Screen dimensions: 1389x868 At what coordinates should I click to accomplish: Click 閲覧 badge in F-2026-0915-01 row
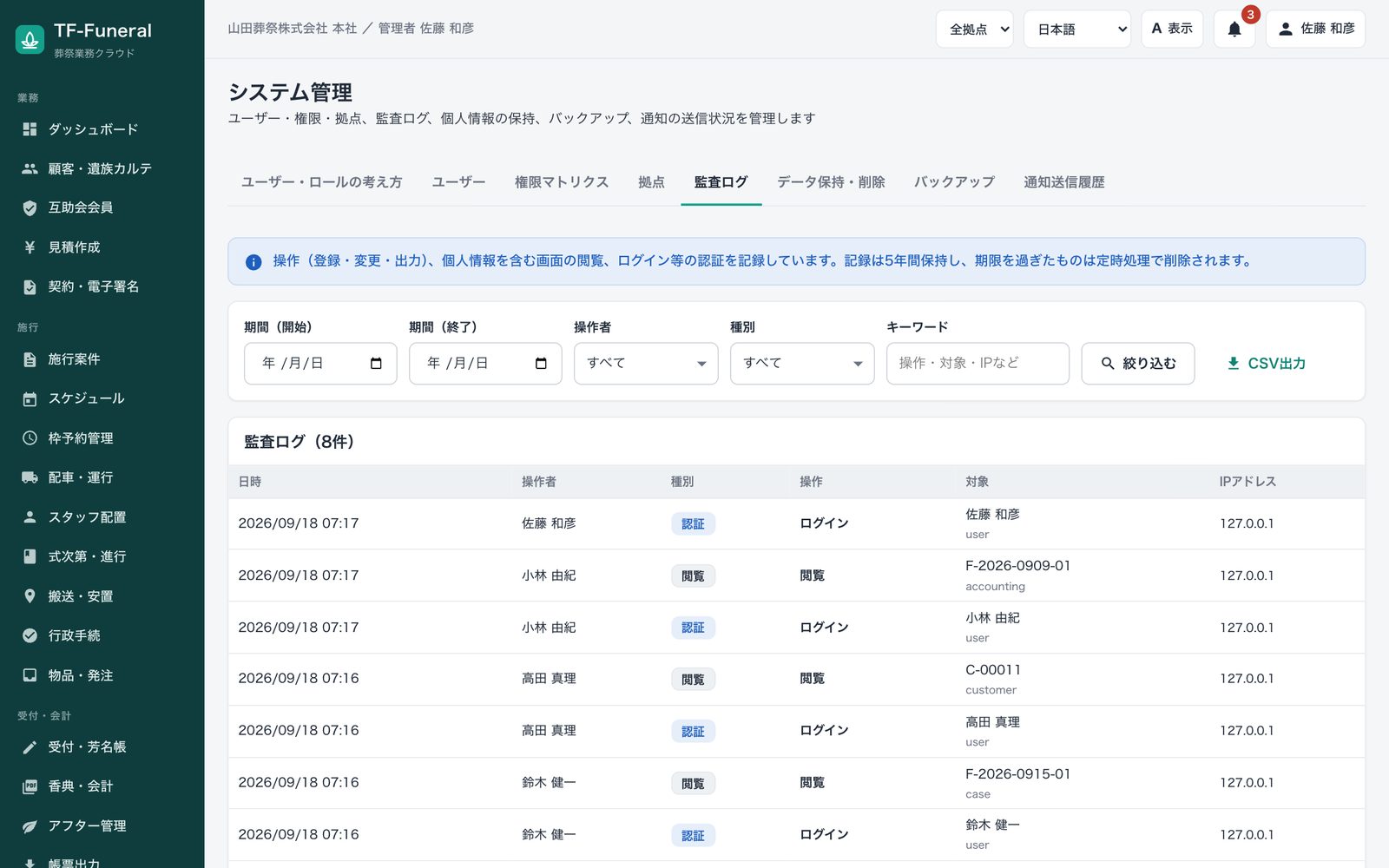(x=693, y=784)
